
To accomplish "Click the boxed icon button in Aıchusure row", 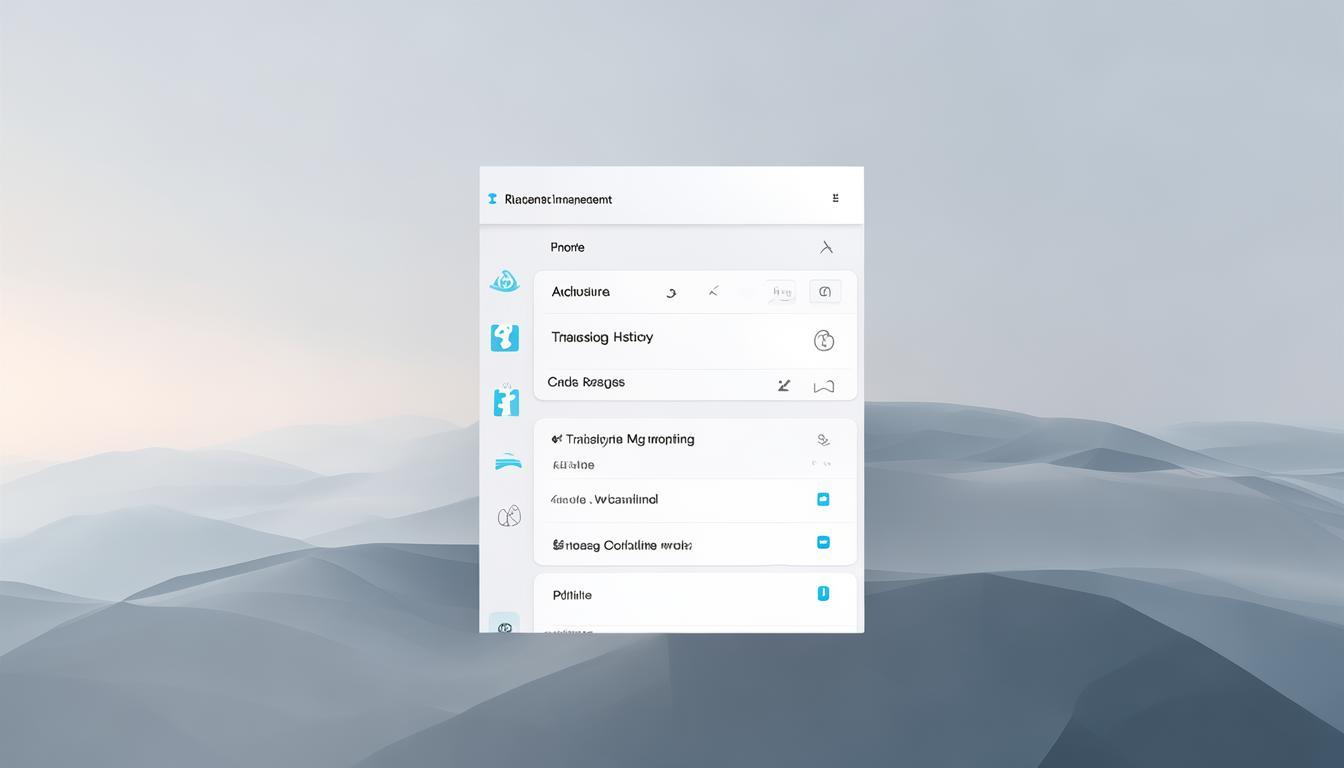I will click(x=825, y=292).
